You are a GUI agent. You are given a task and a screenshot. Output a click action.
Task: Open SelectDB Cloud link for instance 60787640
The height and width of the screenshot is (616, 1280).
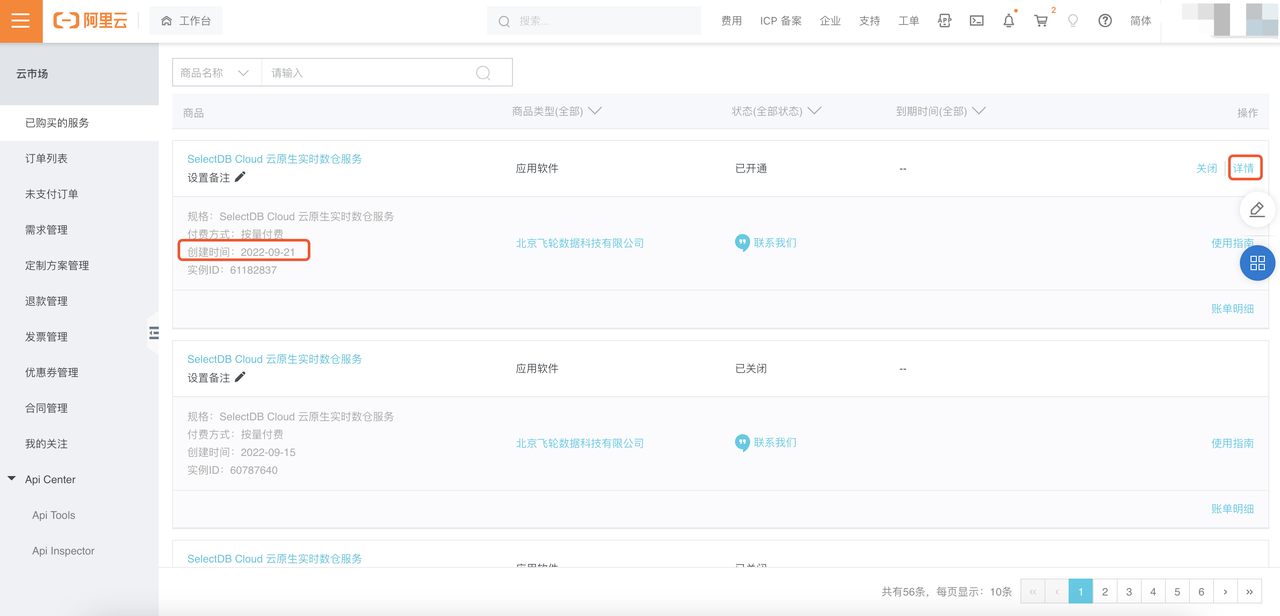275,359
